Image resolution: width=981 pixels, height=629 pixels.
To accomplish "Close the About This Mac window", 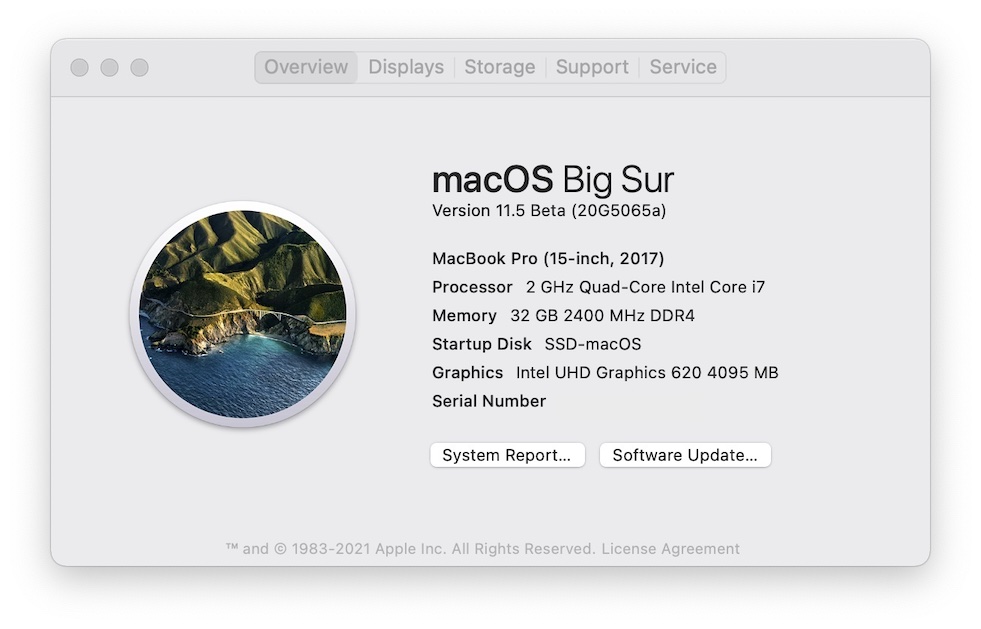I will click(x=79, y=68).
